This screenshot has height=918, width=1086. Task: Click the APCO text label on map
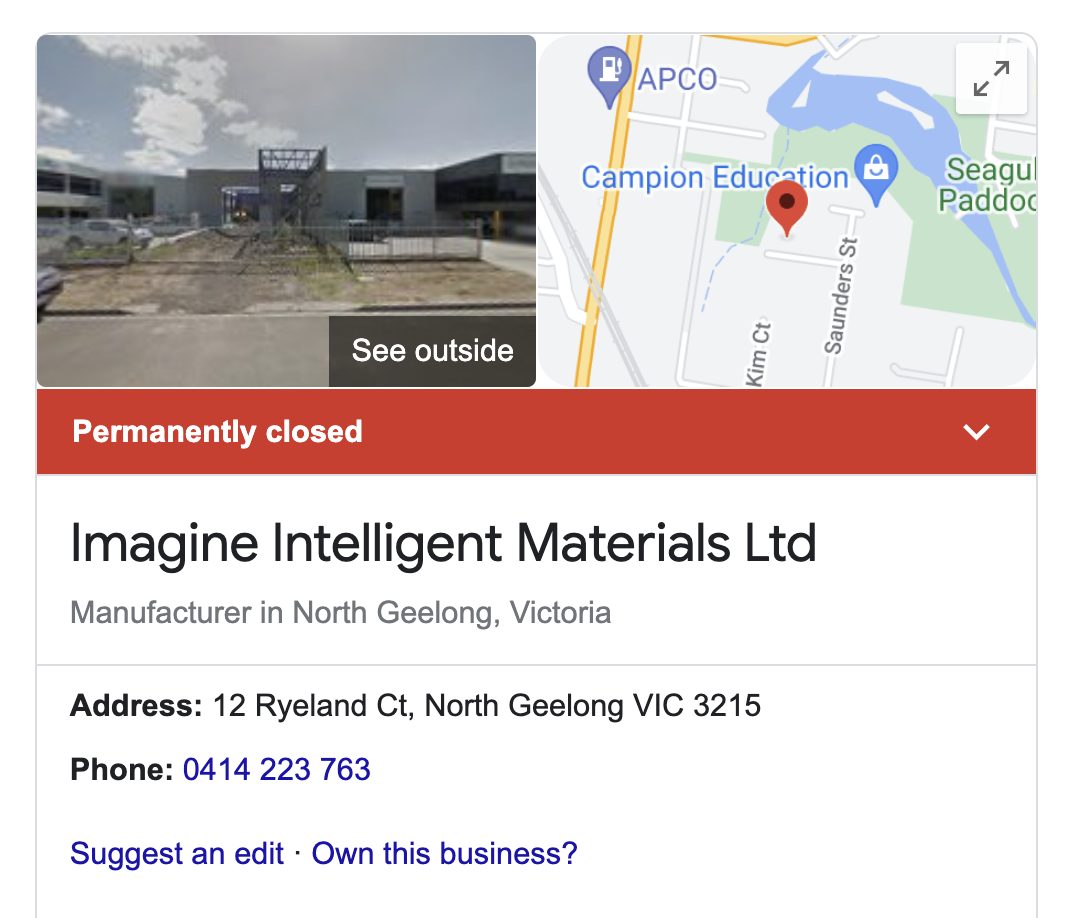click(x=677, y=80)
